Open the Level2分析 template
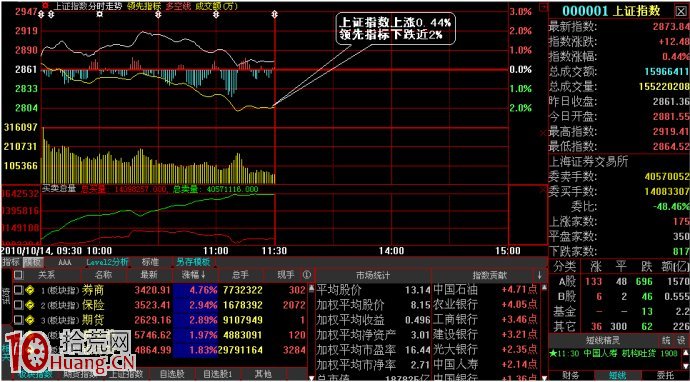Image resolution: width=690 pixels, height=382 pixels. tap(107, 262)
